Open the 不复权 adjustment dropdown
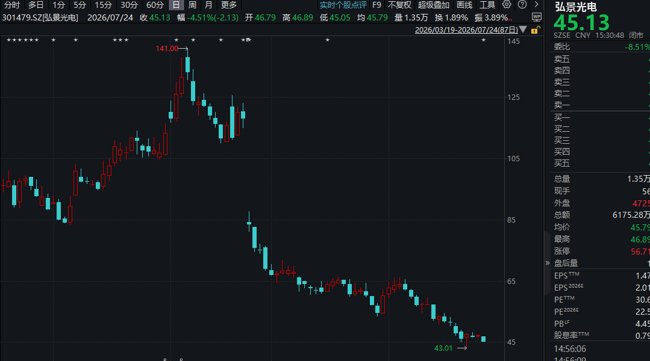Viewport: 650px width, 361px height. coord(399,5)
